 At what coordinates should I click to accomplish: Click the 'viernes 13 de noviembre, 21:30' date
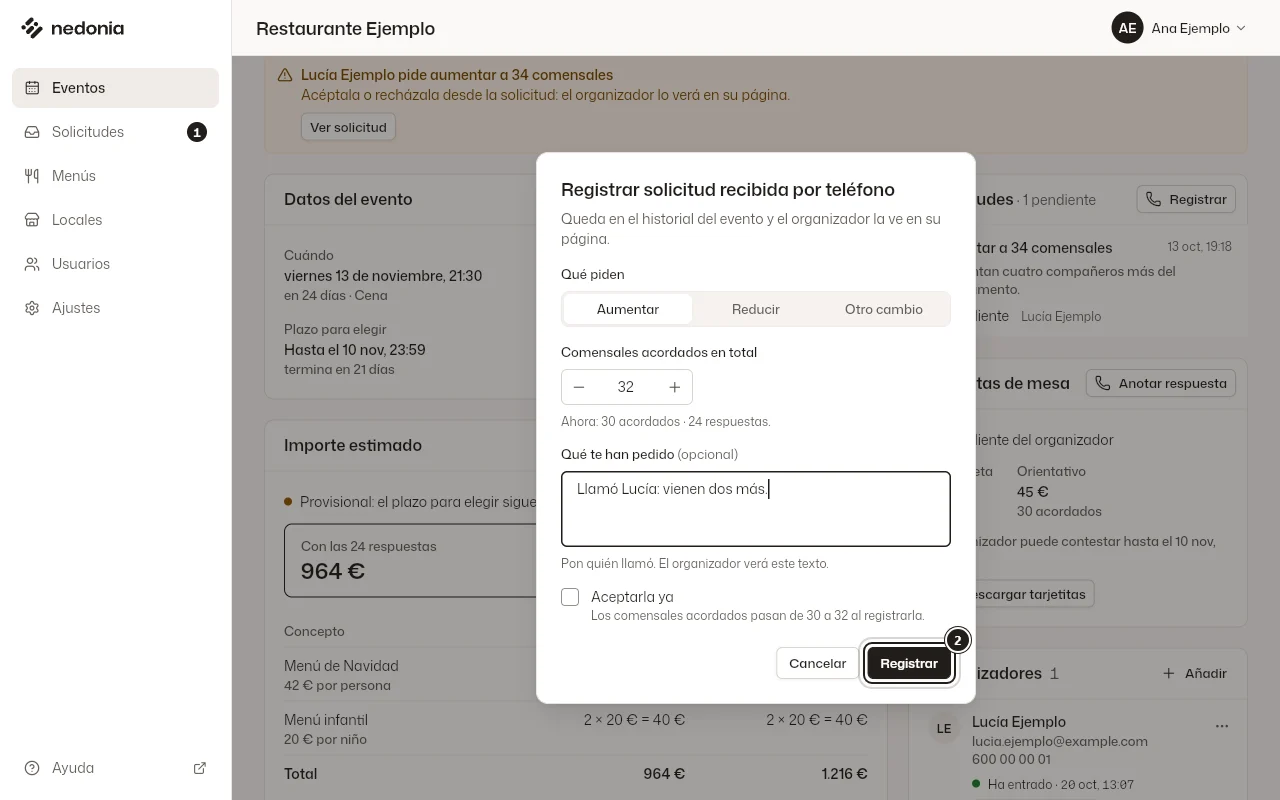[x=383, y=275]
